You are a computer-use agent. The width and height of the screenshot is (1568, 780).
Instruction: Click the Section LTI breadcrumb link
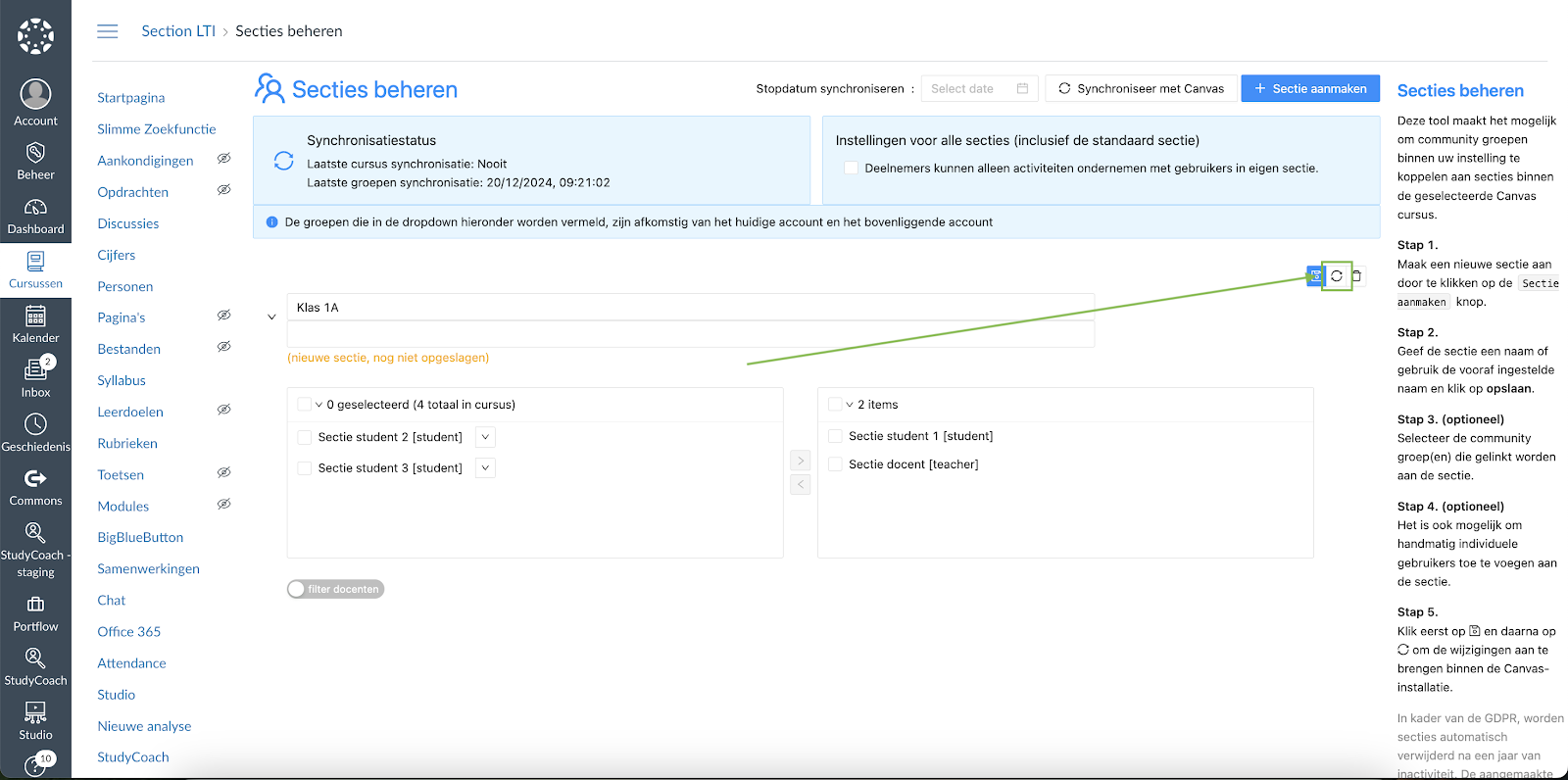(178, 31)
